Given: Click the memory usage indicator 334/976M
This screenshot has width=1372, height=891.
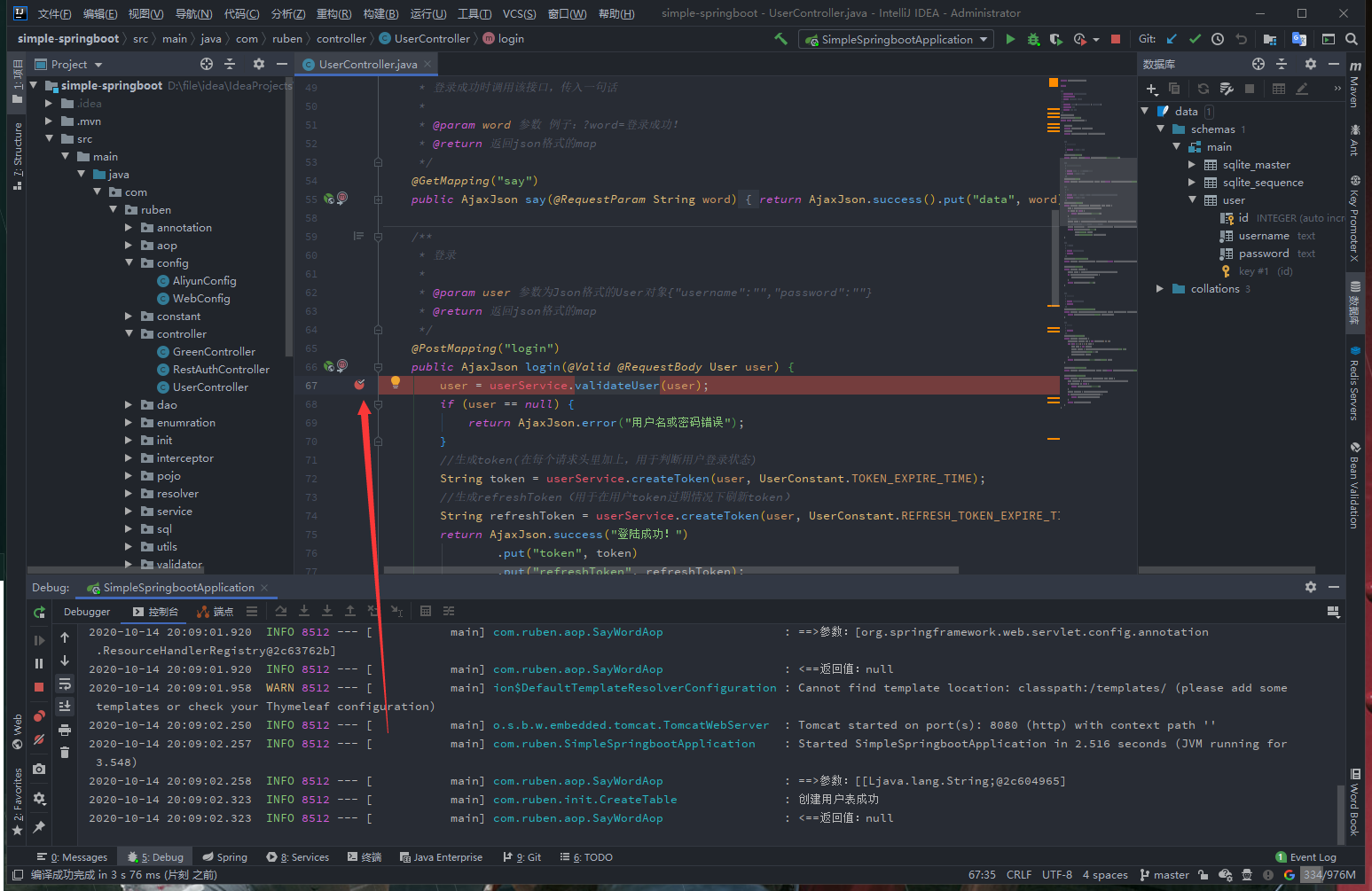Looking at the screenshot, I should pyautogui.click(x=1329, y=875).
